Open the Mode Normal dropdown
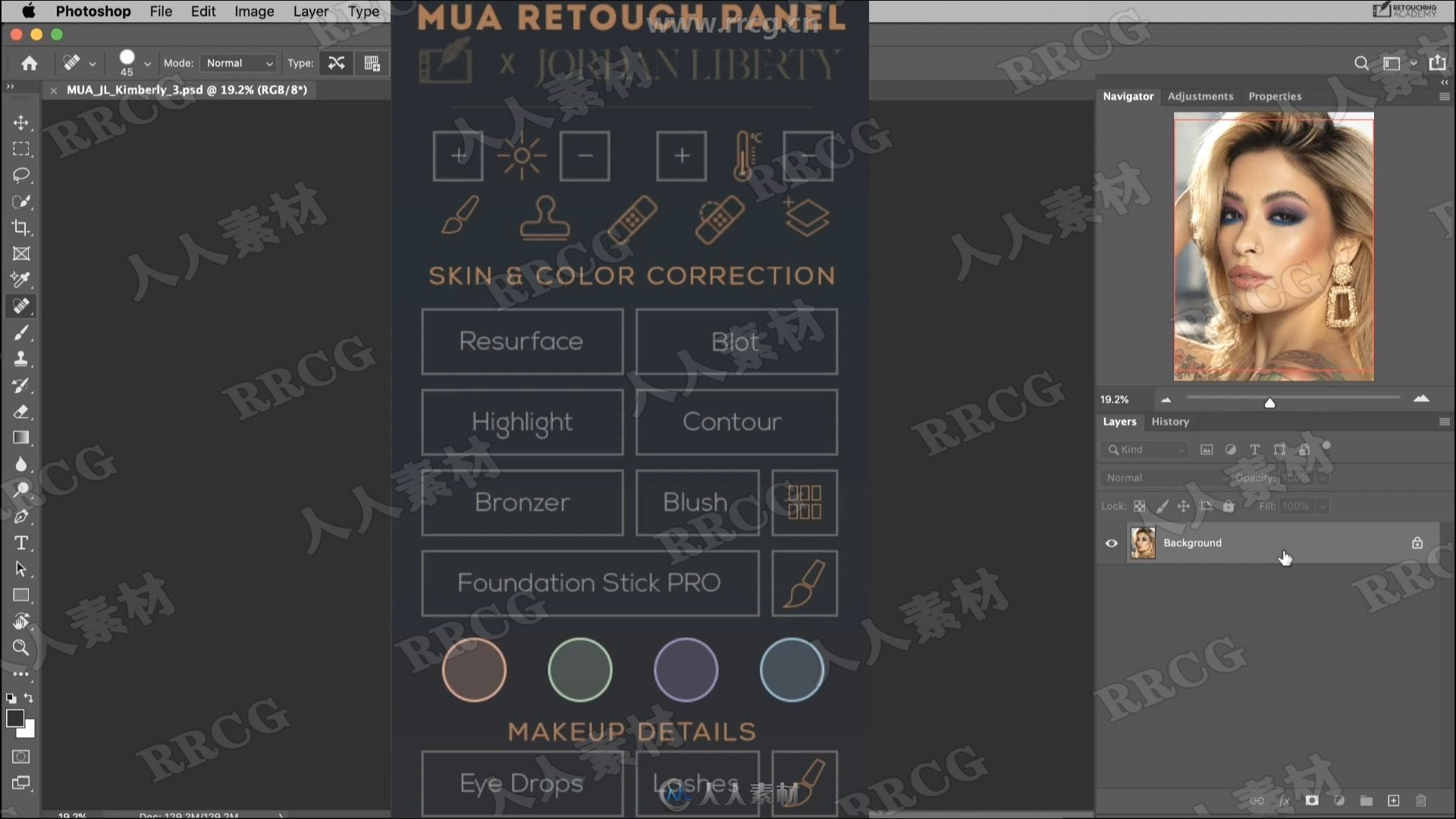This screenshot has height=819, width=1456. pyautogui.click(x=239, y=63)
